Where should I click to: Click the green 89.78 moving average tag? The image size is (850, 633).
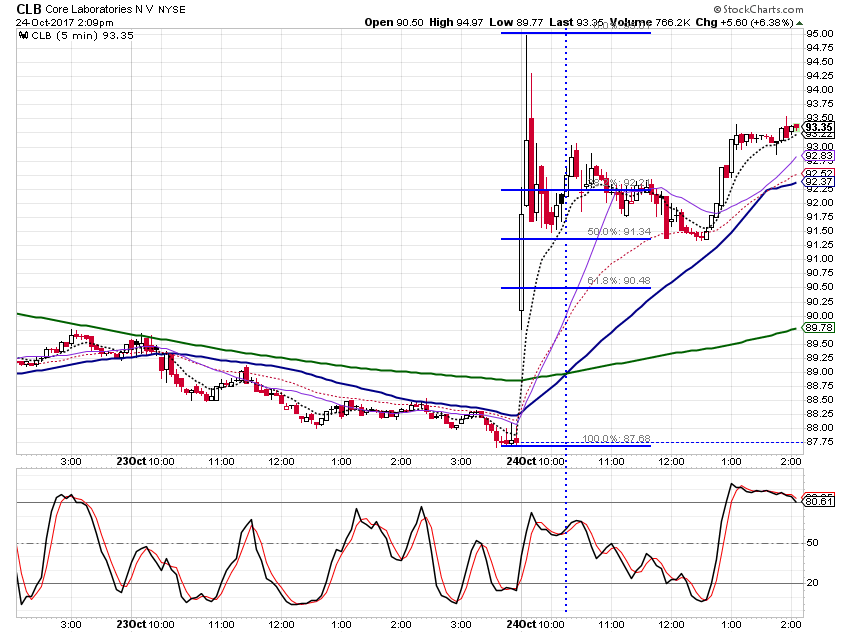point(819,328)
